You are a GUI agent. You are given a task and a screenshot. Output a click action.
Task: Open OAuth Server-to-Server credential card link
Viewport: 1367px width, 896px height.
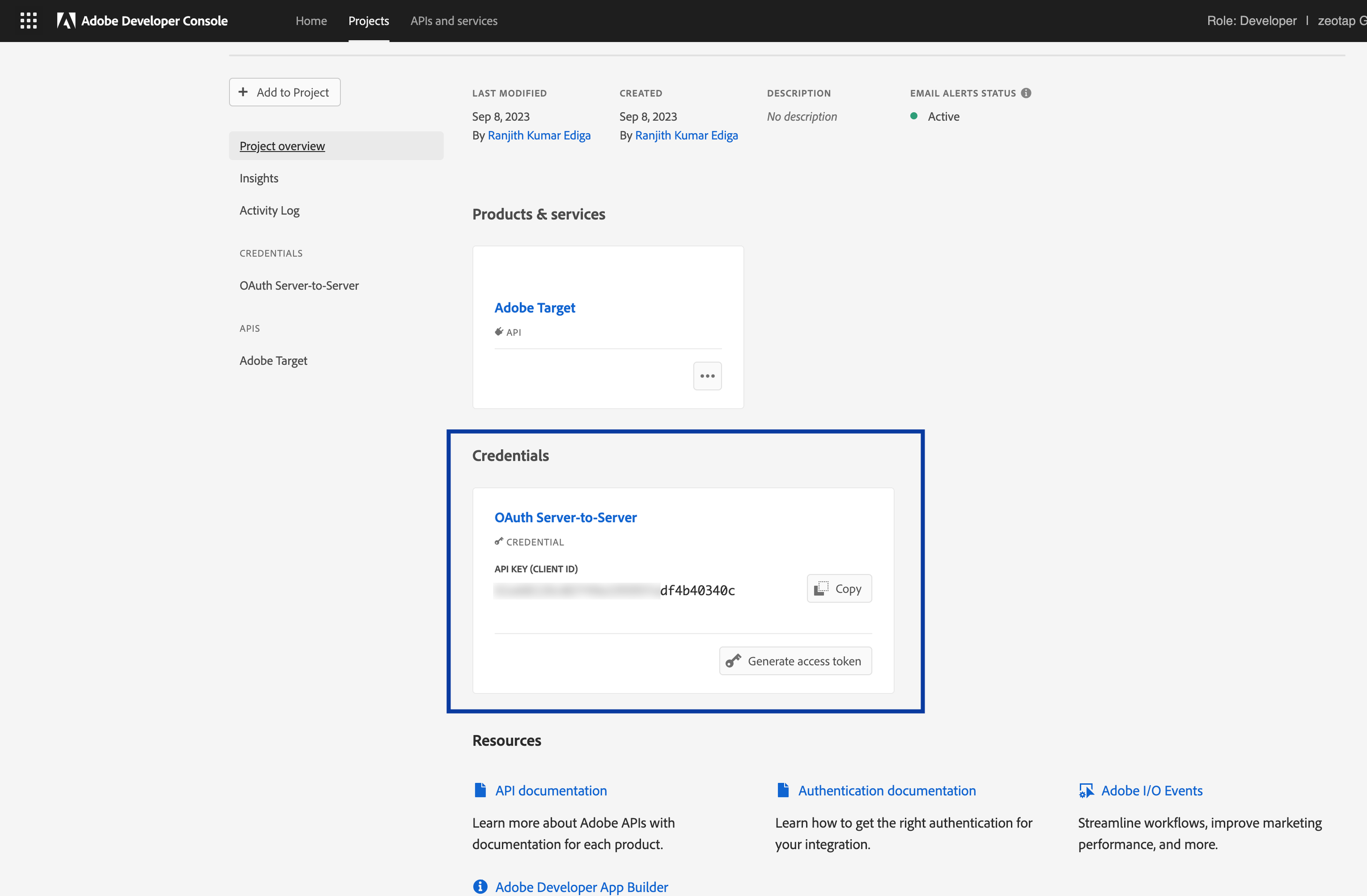tap(565, 517)
